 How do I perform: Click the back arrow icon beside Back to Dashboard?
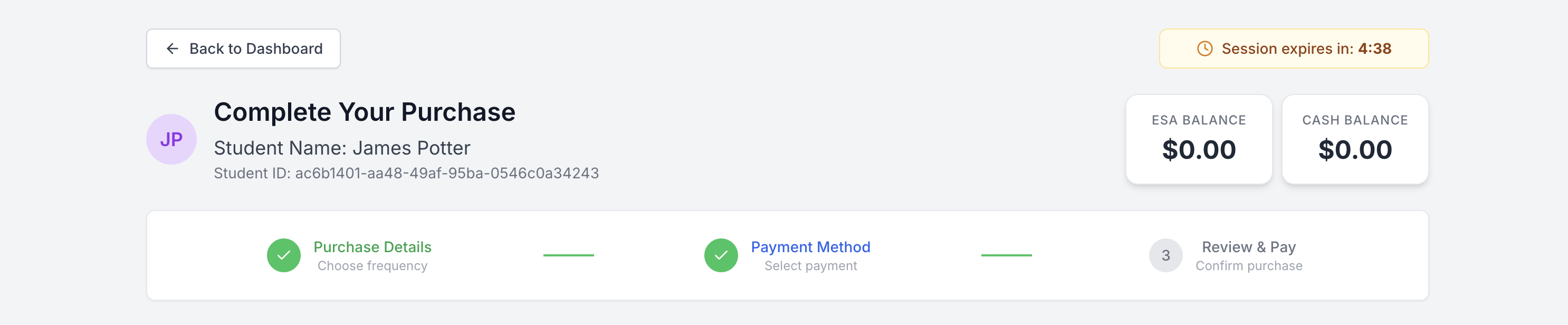click(173, 48)
